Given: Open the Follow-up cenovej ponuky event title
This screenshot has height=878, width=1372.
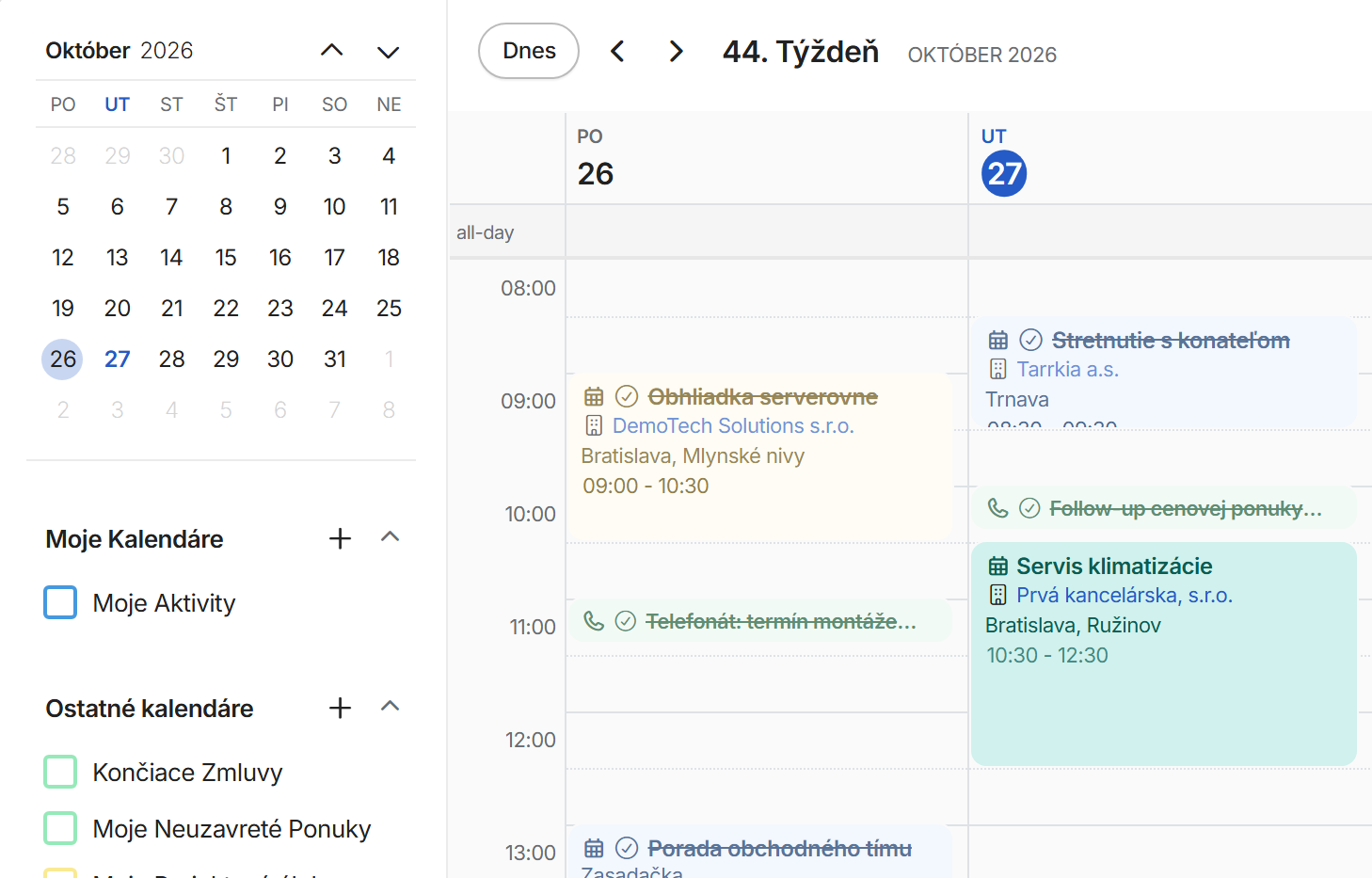Looking at the screenshot, I should click(x=1186, y=508).
